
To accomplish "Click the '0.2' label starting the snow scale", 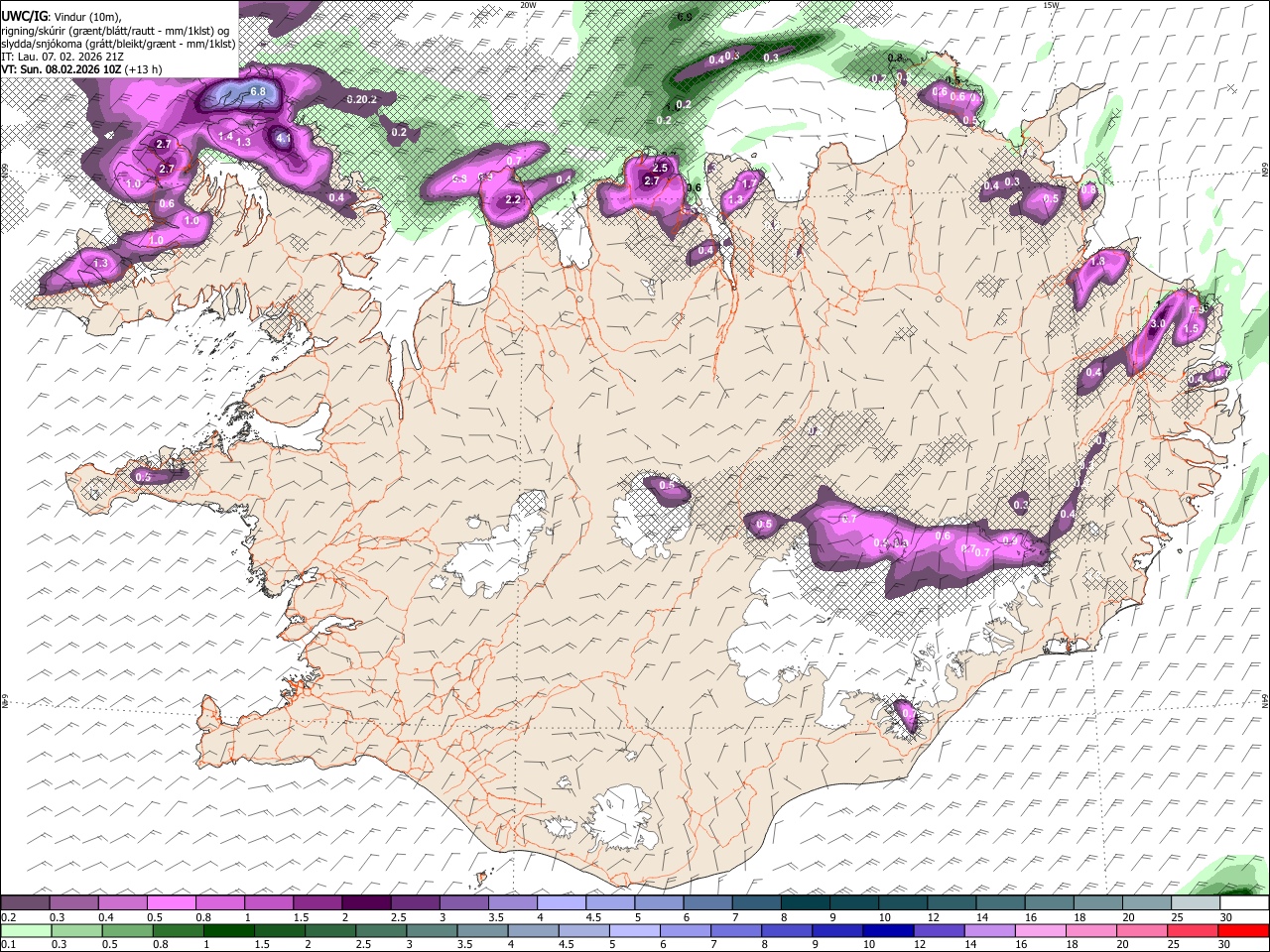I will tap(8, 917).
